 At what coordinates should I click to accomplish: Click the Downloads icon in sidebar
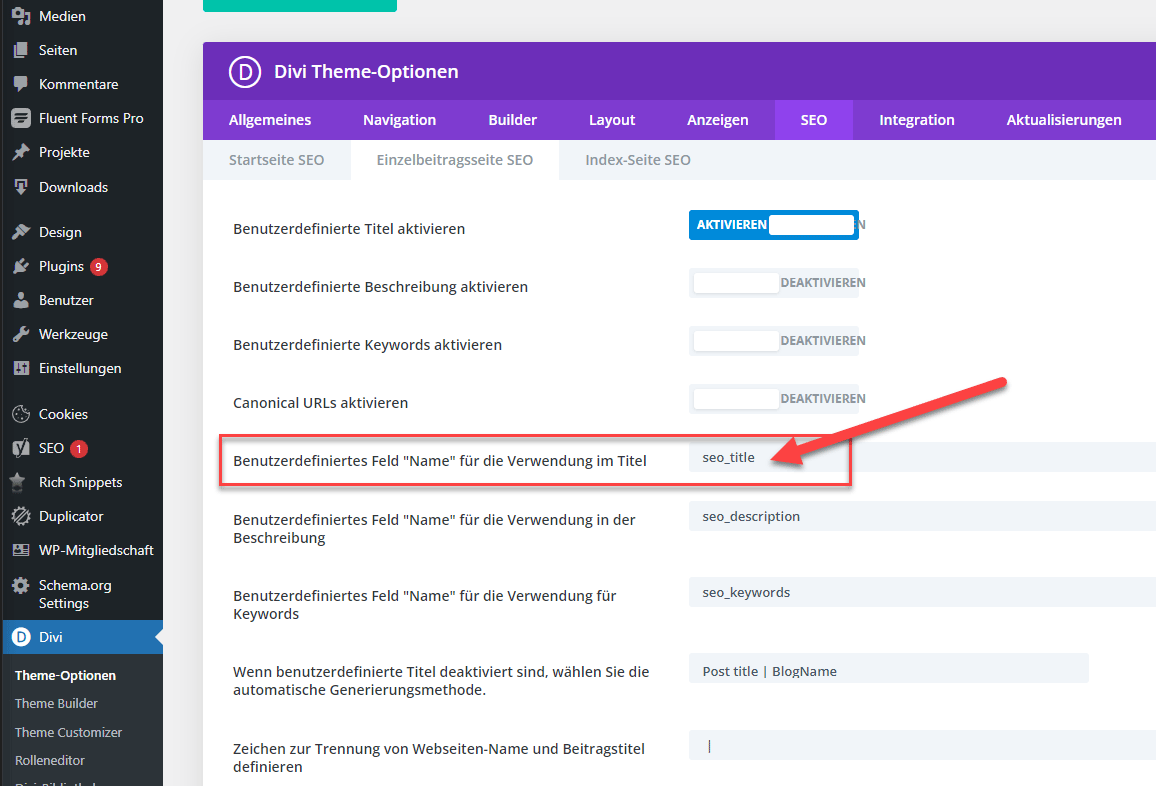tap(21, 187)
